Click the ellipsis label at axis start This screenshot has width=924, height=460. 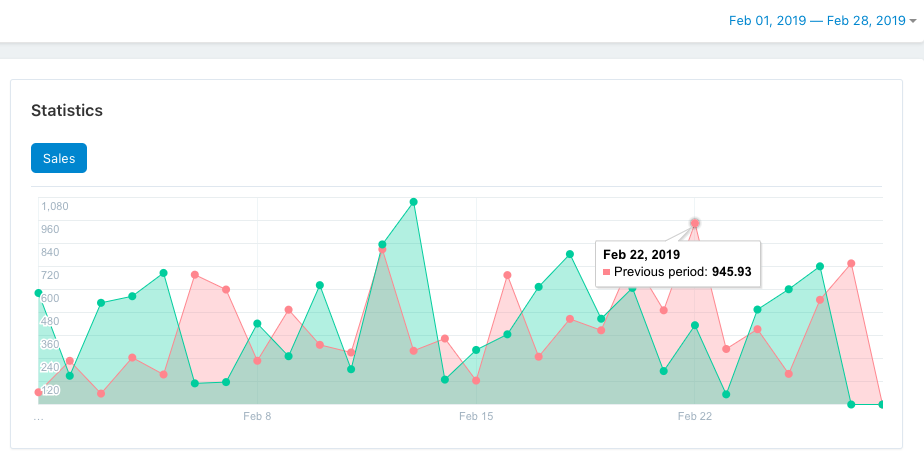point(38,417)
